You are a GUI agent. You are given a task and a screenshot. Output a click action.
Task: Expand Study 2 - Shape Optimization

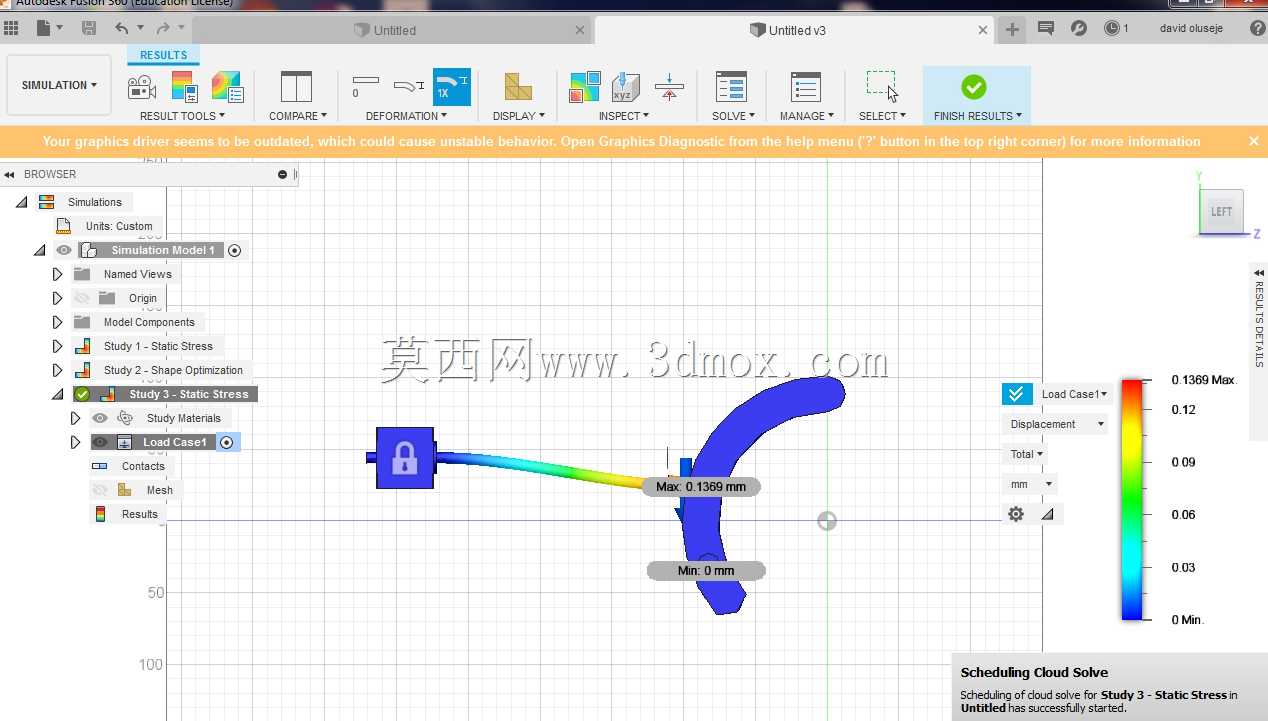point(57,370)
